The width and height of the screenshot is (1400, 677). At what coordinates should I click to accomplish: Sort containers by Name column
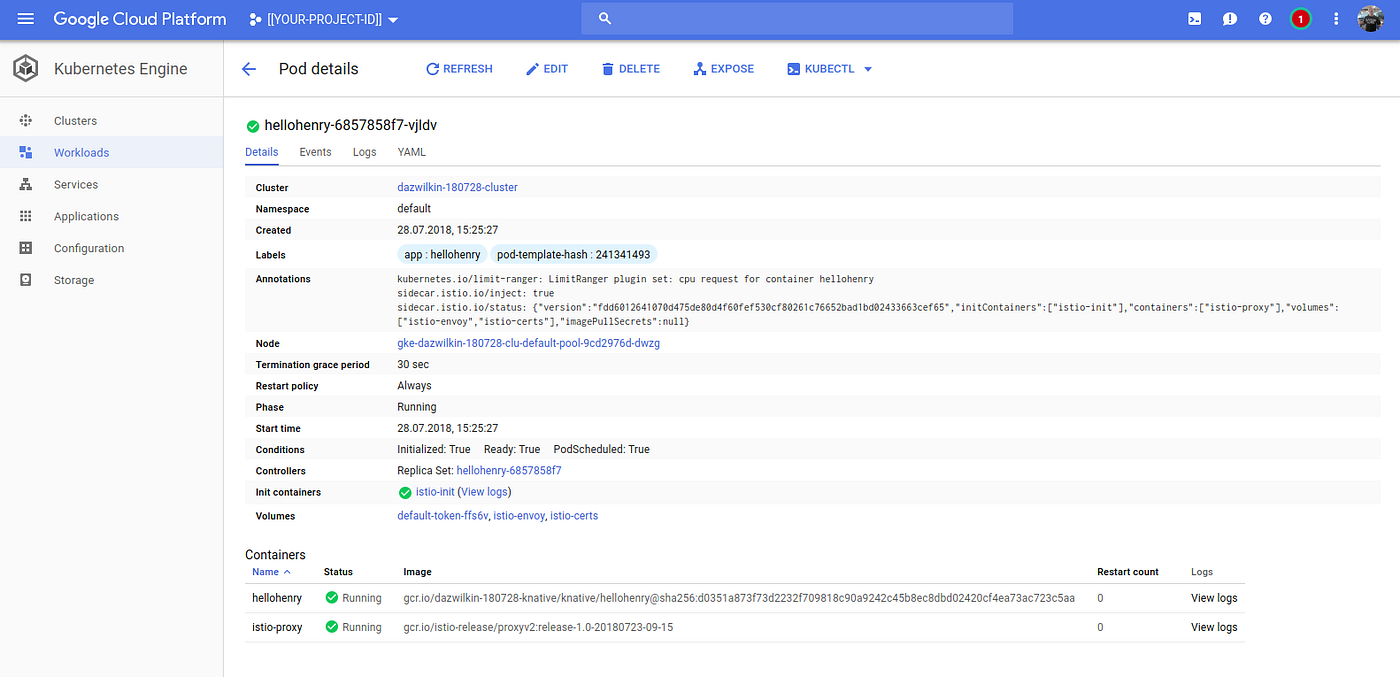tap(271, 572)
